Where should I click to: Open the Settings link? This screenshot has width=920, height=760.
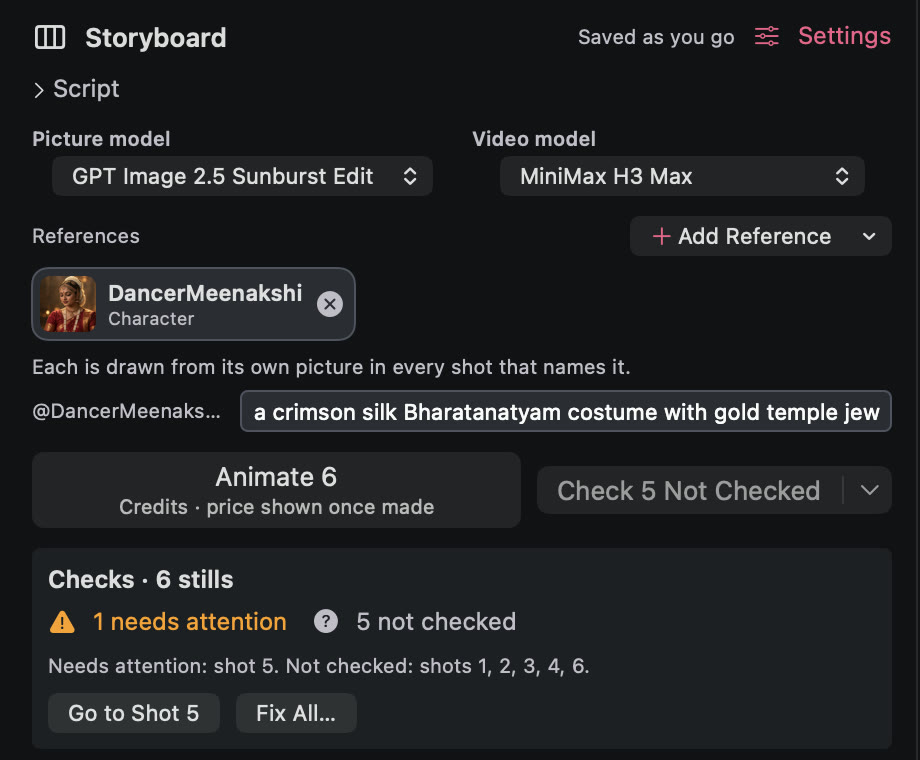click(x=844, y=36)
